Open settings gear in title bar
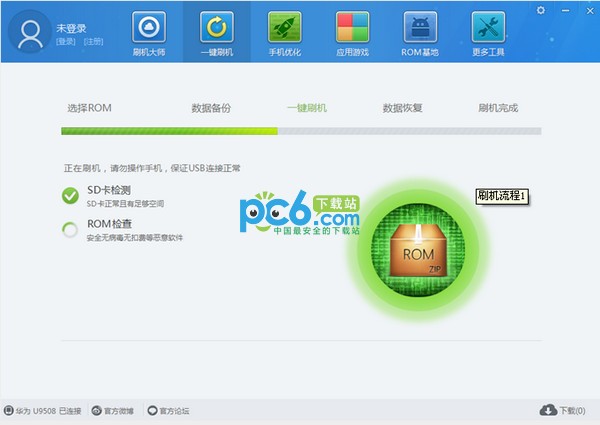 (x=541, y=10)
